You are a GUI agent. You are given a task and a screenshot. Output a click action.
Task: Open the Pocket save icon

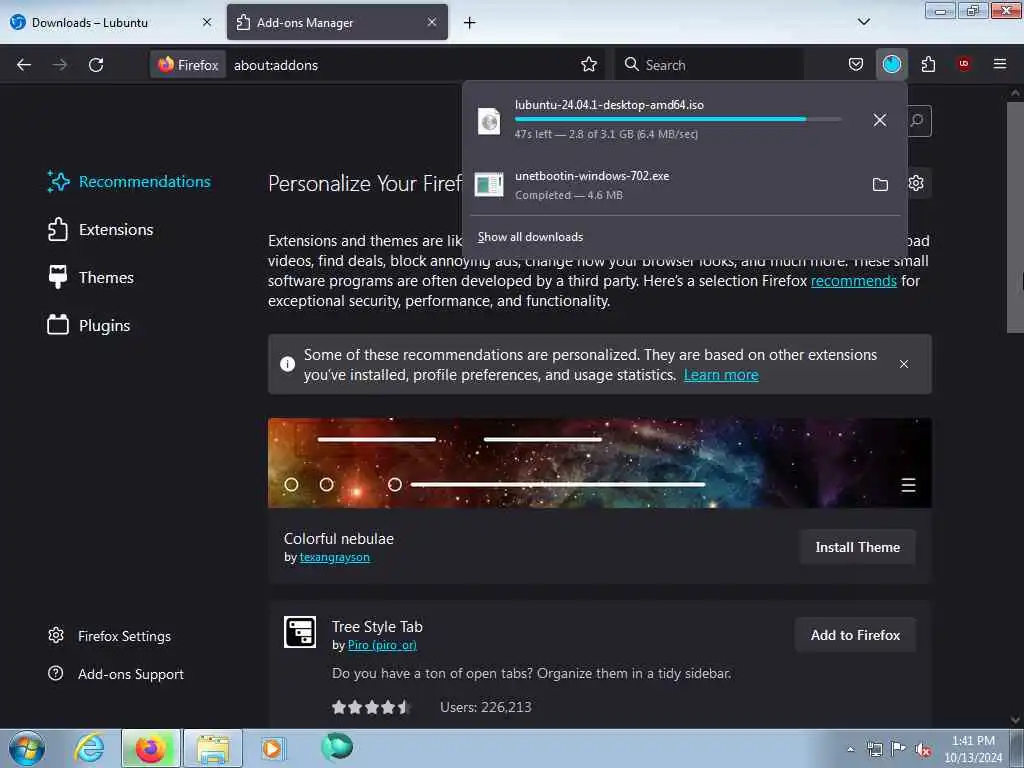tap(856, 65)
